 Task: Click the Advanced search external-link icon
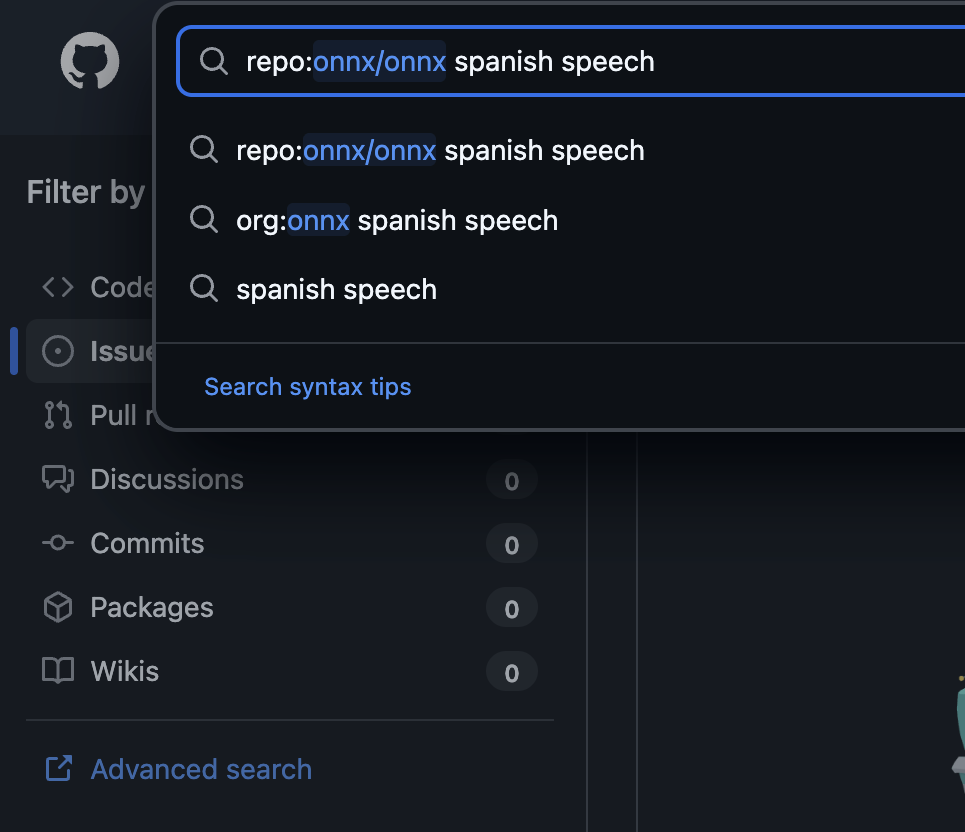[58, 769]
